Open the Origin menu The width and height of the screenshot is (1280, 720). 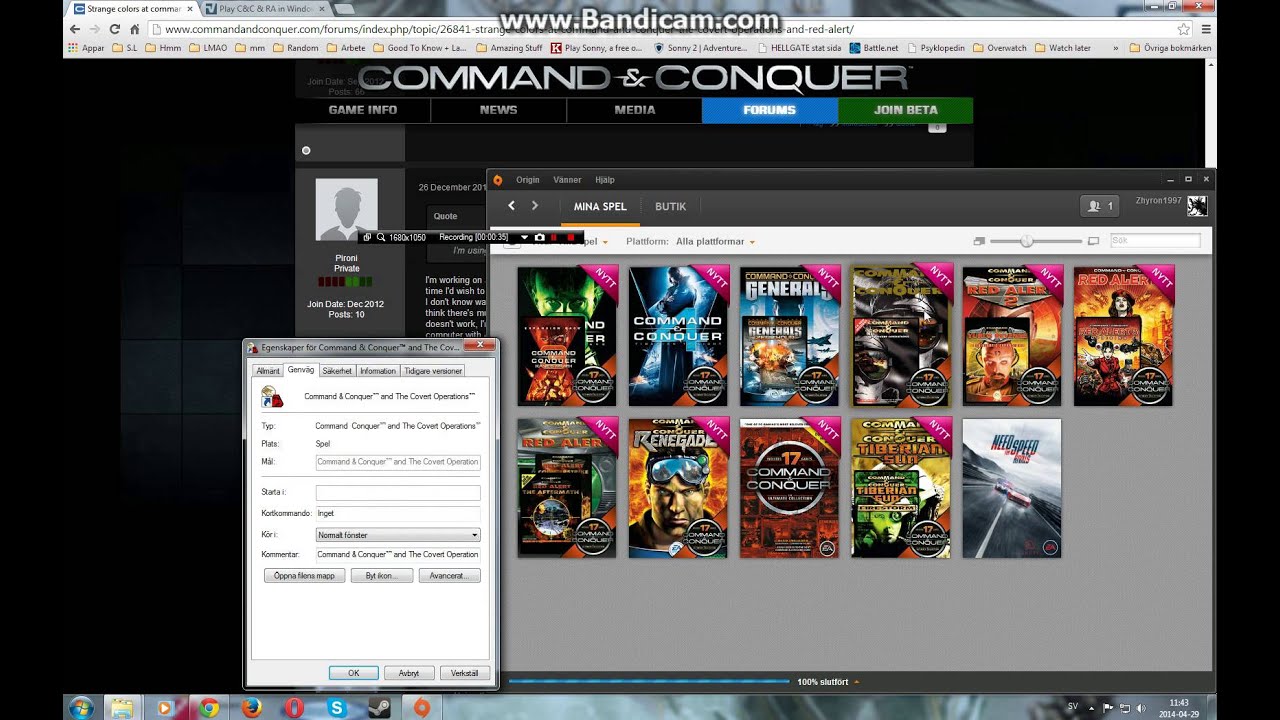(x=527, y=180)
